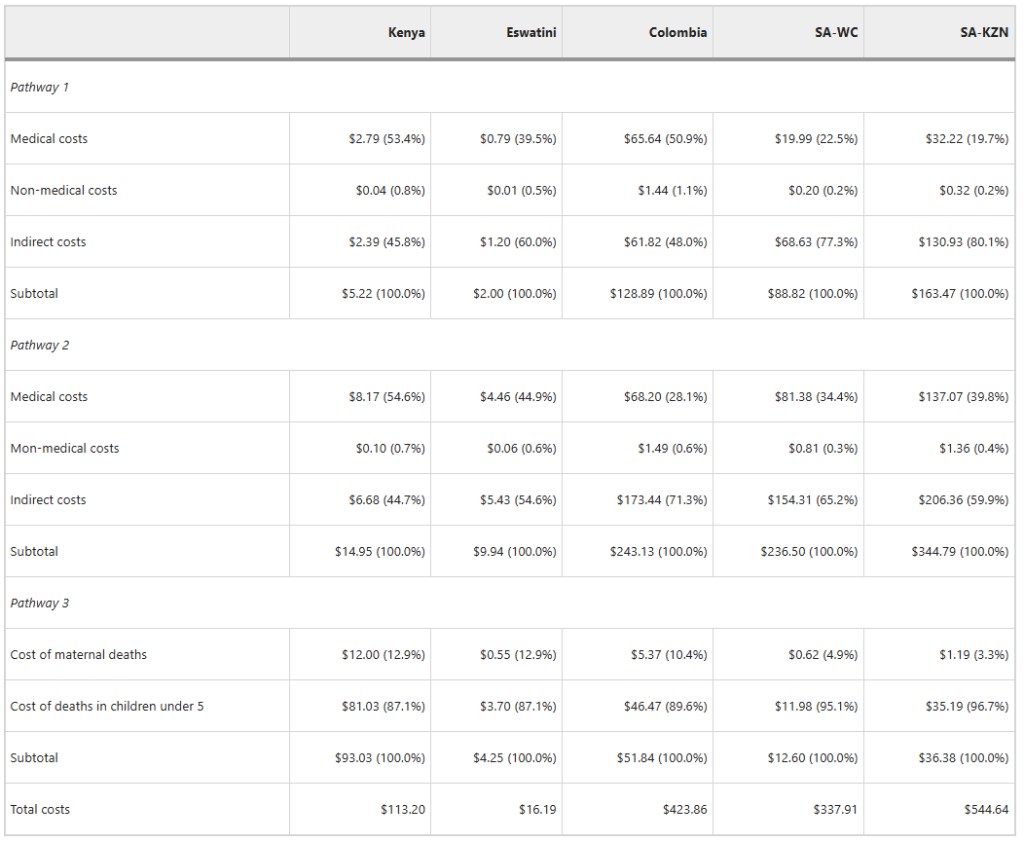The width and height of the screenshot is (1024, 842).
Task: Click the Mon-medical costs row label
Action: [x=65, y=449]
